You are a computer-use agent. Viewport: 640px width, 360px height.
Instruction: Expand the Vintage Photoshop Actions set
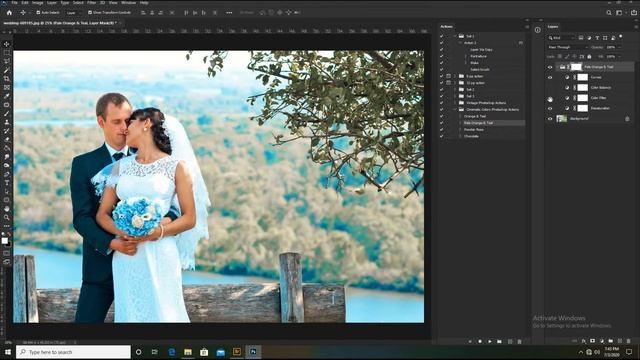(455, 103)
